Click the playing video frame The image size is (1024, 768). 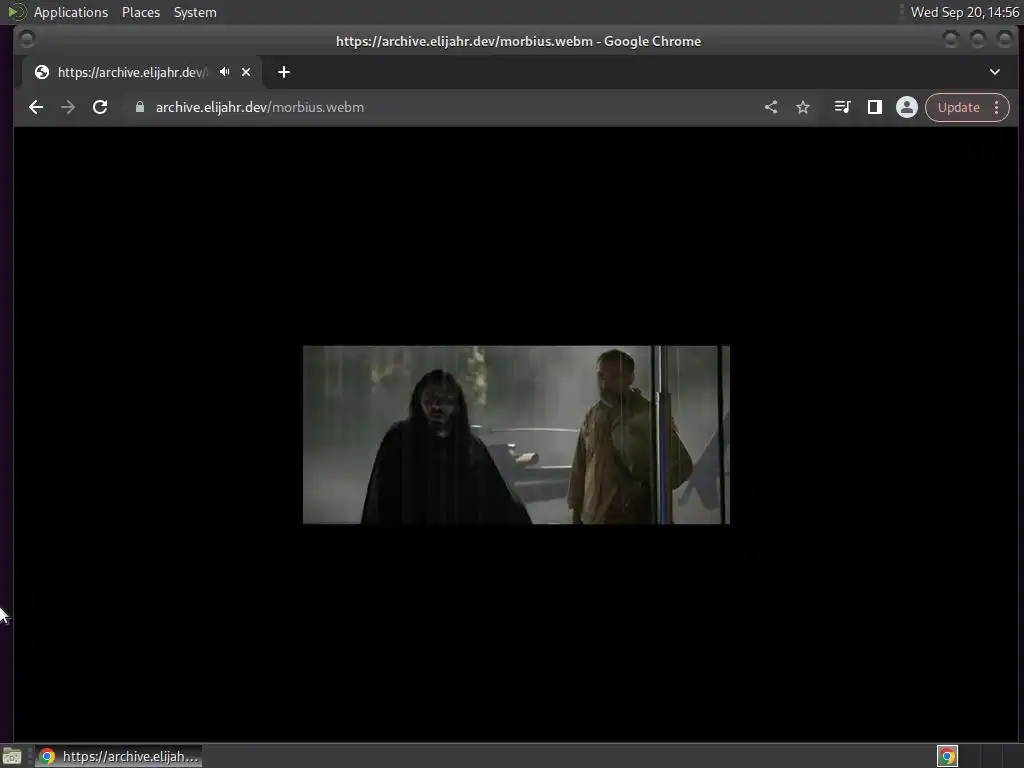tap(516, 434)
